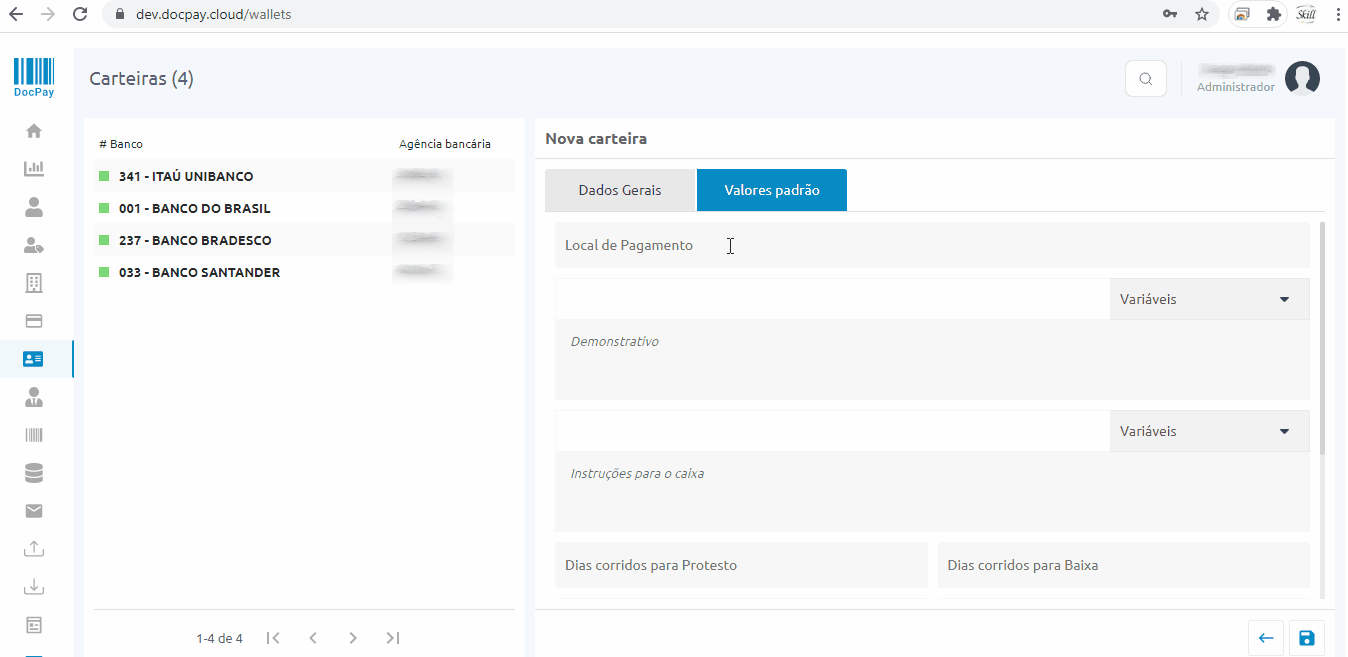Screen dimensions: 1348x657
Task: Click the Demonstrativo text area
Action: pyautogui.click(x=932, y=360)
